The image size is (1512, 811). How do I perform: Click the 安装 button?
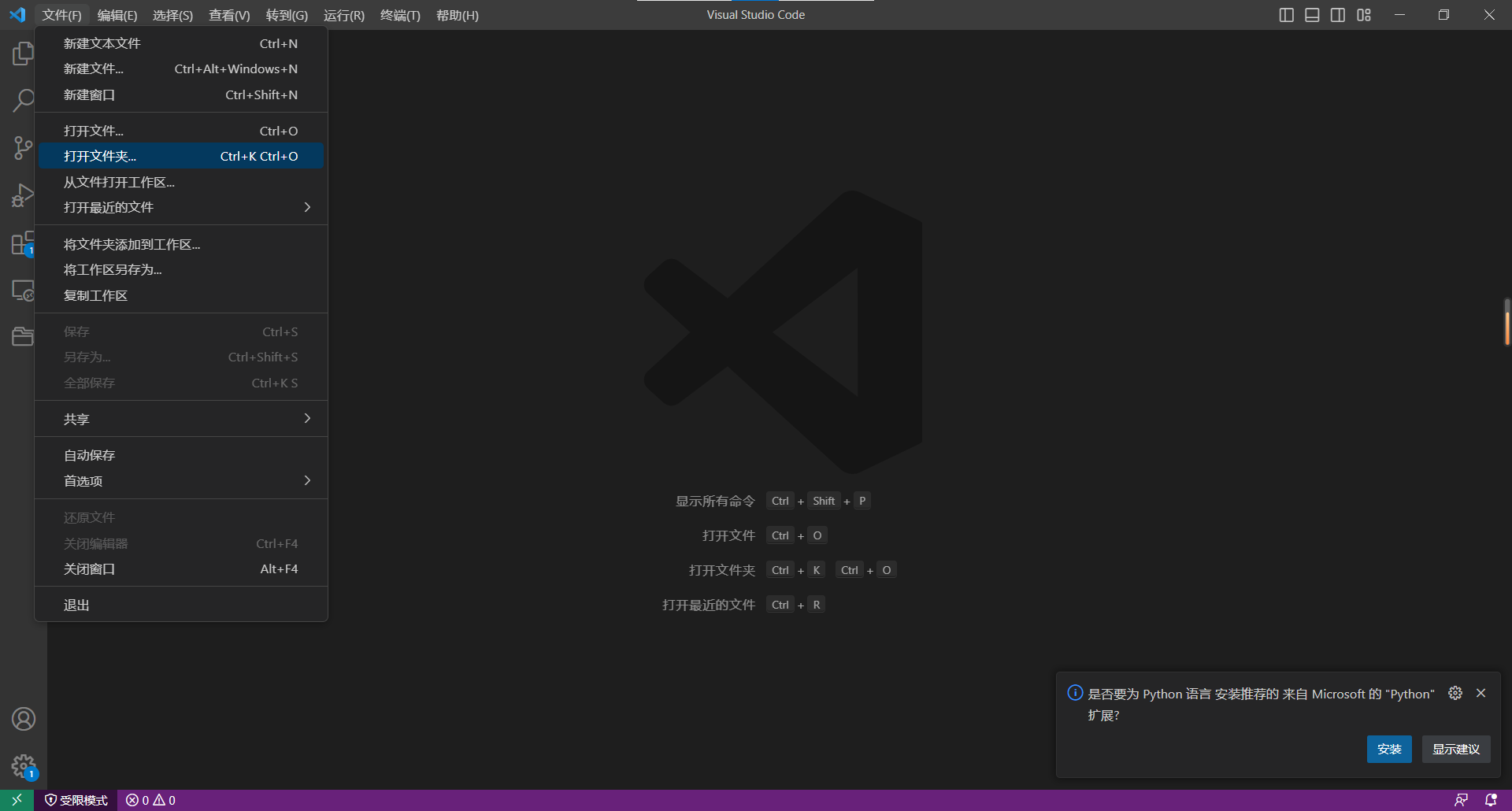coord(1389,749)
